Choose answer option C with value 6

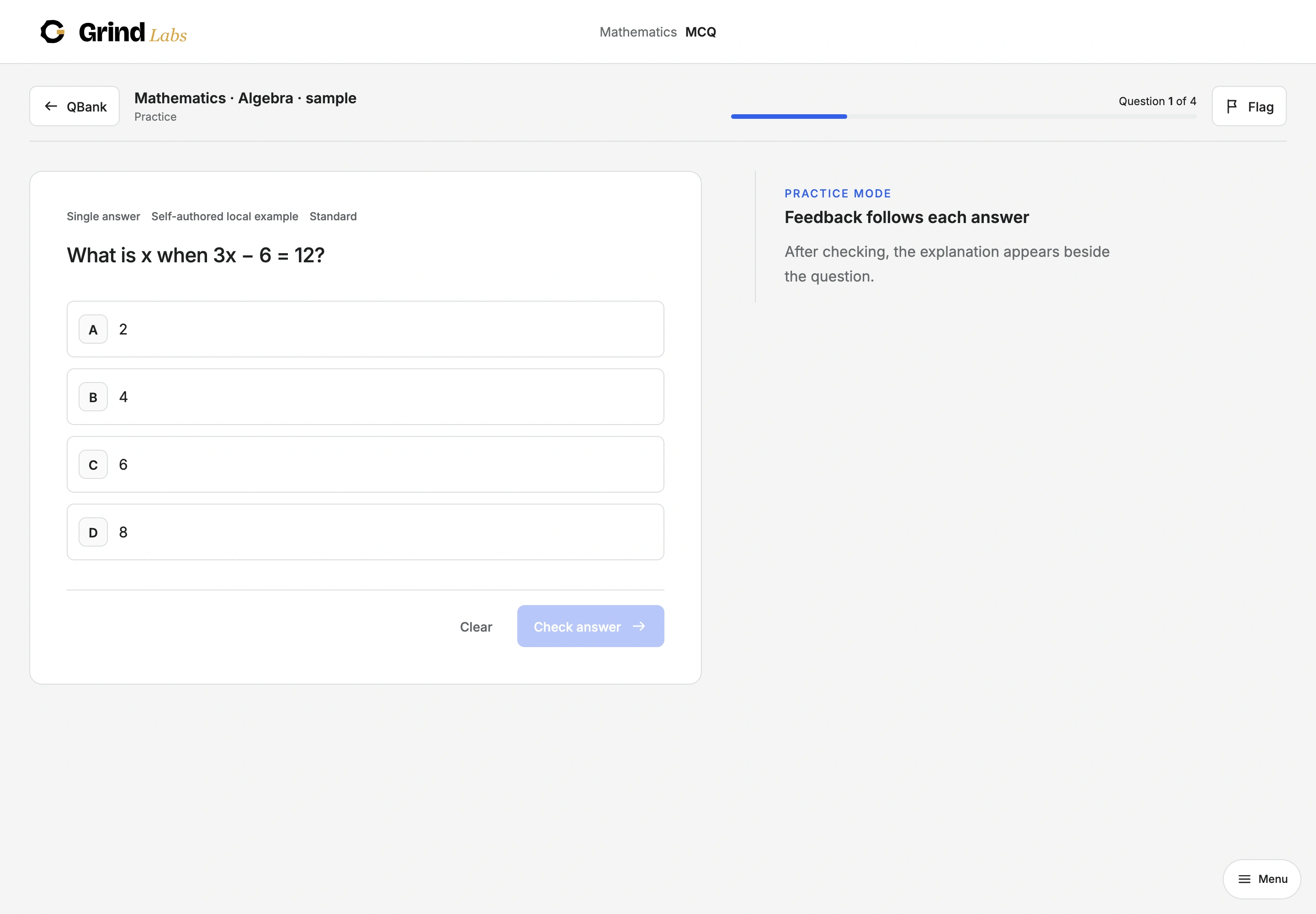(366, 464)
